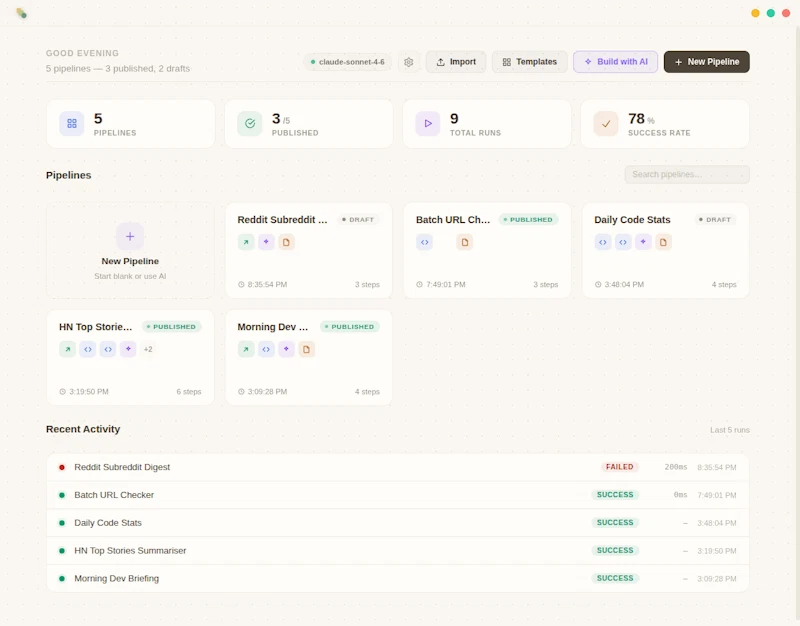Click +2 more steps badge in HN card
Screen dimensions: 800x626
(148, 349)
